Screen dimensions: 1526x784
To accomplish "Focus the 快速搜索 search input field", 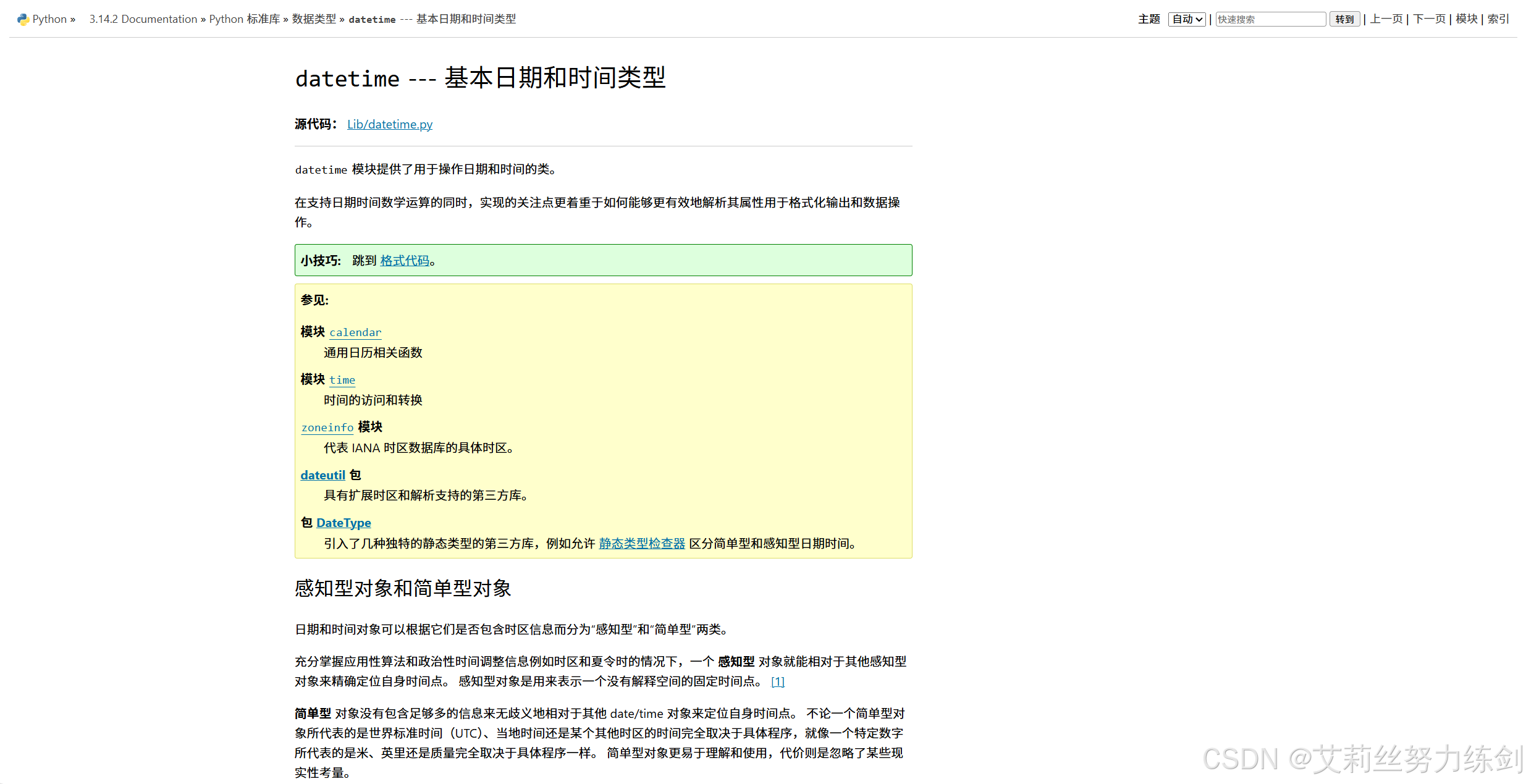I will (1270, 19).
